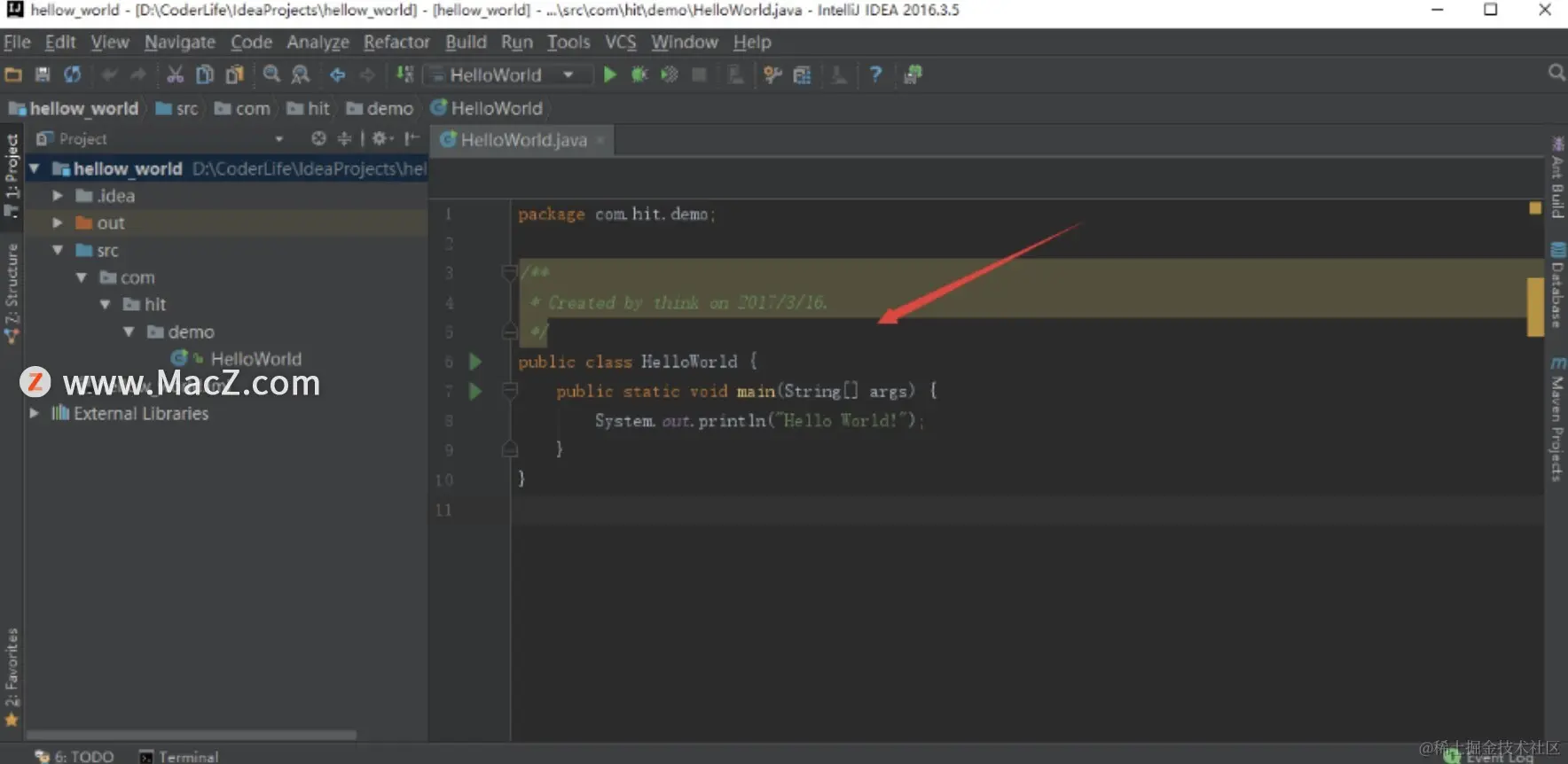Screen dimensions: 1568x764
Task: Click demo breadcrumb in navigation bar
Action: pos(380,108)
